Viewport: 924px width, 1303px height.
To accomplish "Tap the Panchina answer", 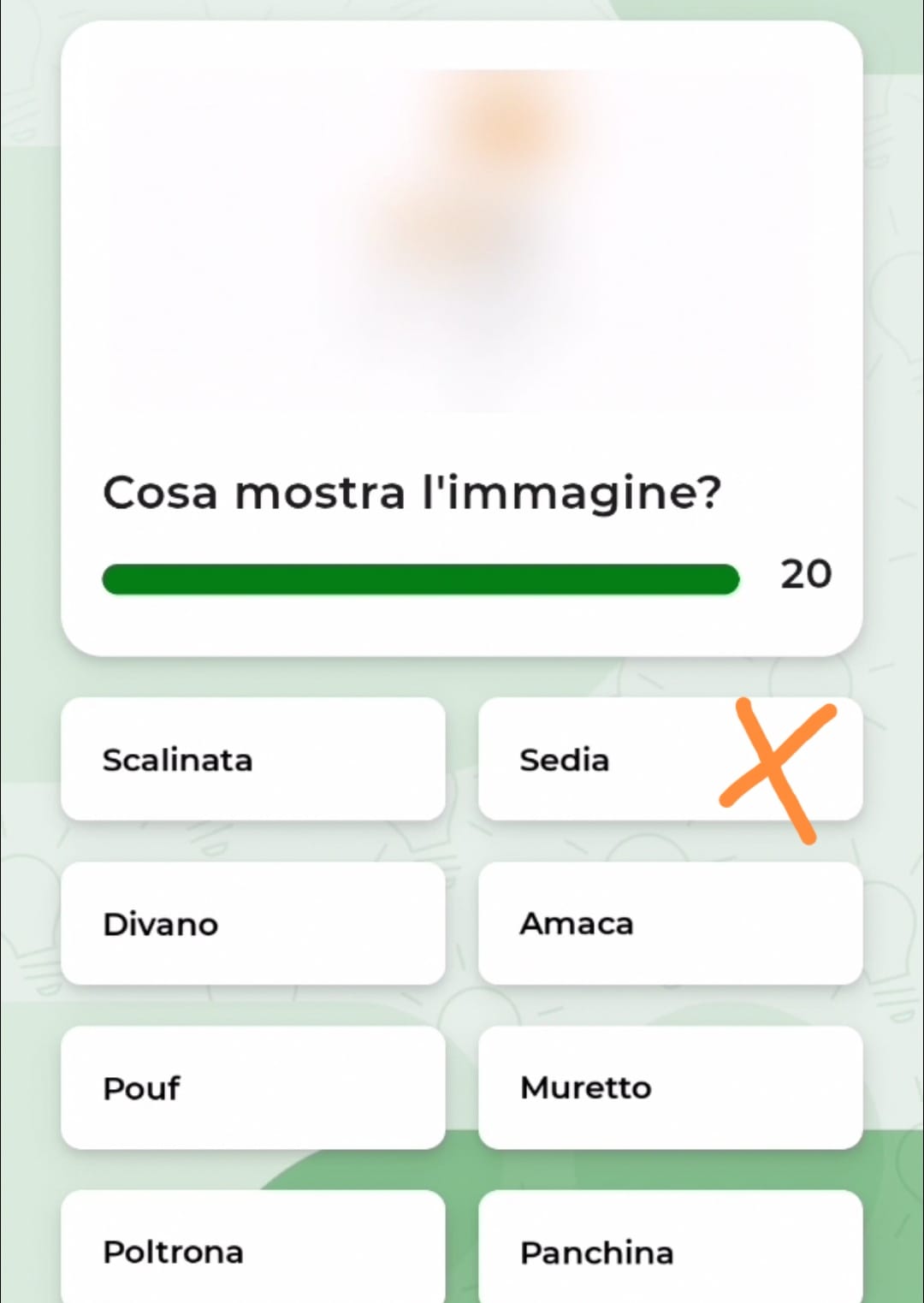I will pyautogui.click(x=670, y=1251).
